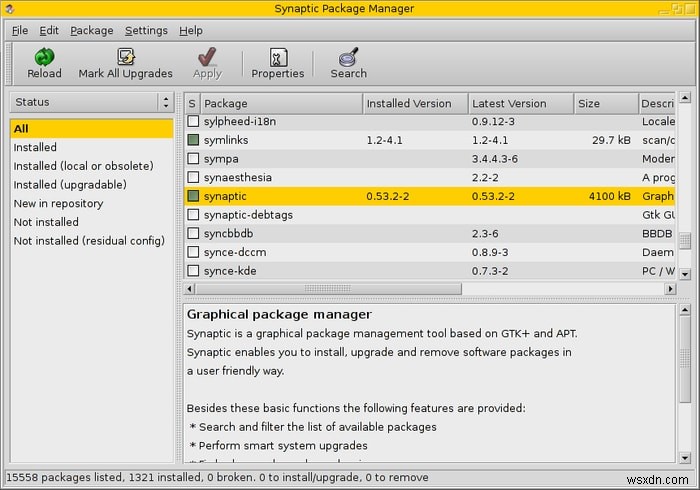Click the 4100 kB size cell

609,196
